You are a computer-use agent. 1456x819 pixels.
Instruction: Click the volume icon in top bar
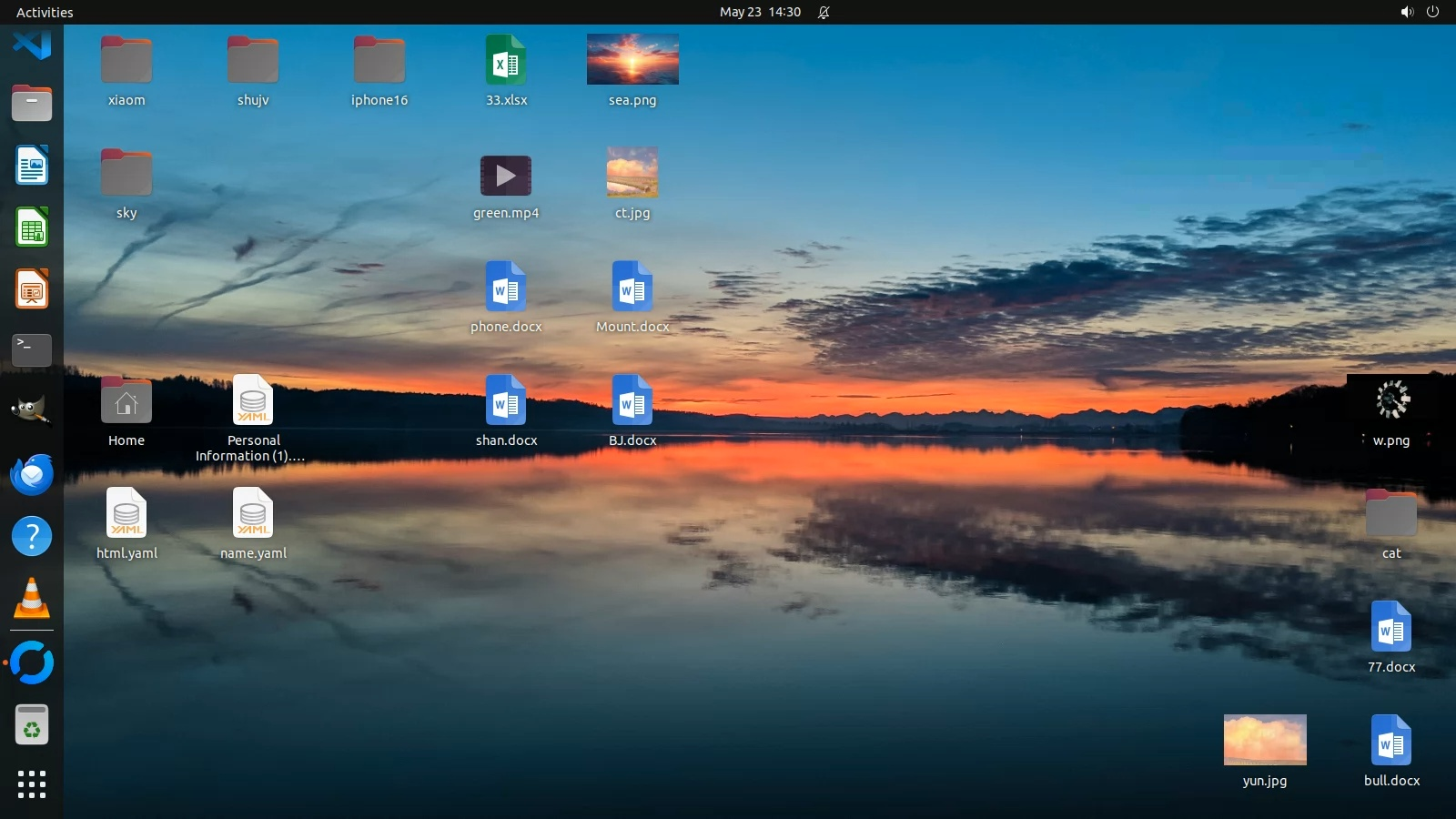coord(1407,12)
